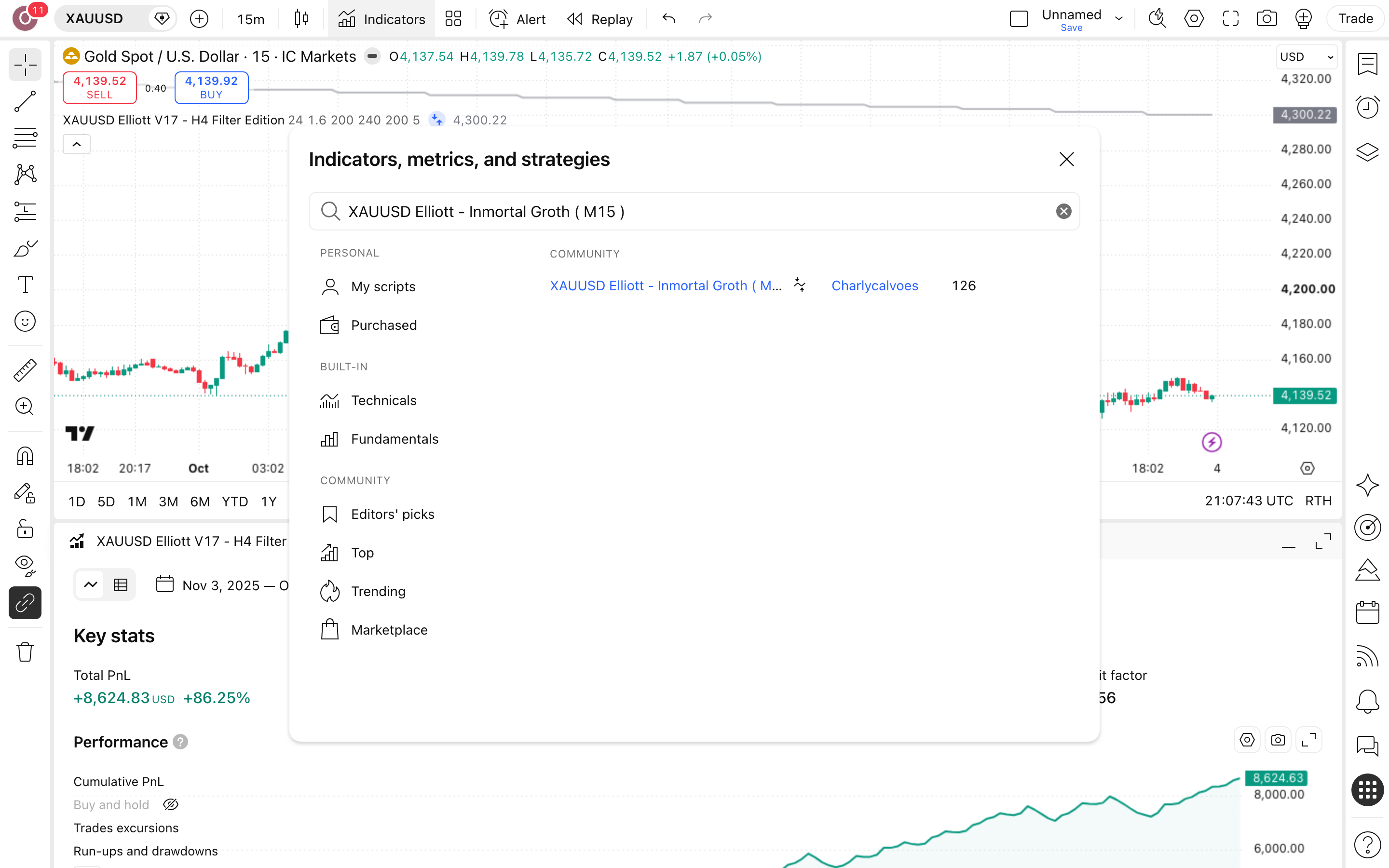Collapse the indicator legend chevron
This screenshot has width=1389, height=868.
(76, 144)
